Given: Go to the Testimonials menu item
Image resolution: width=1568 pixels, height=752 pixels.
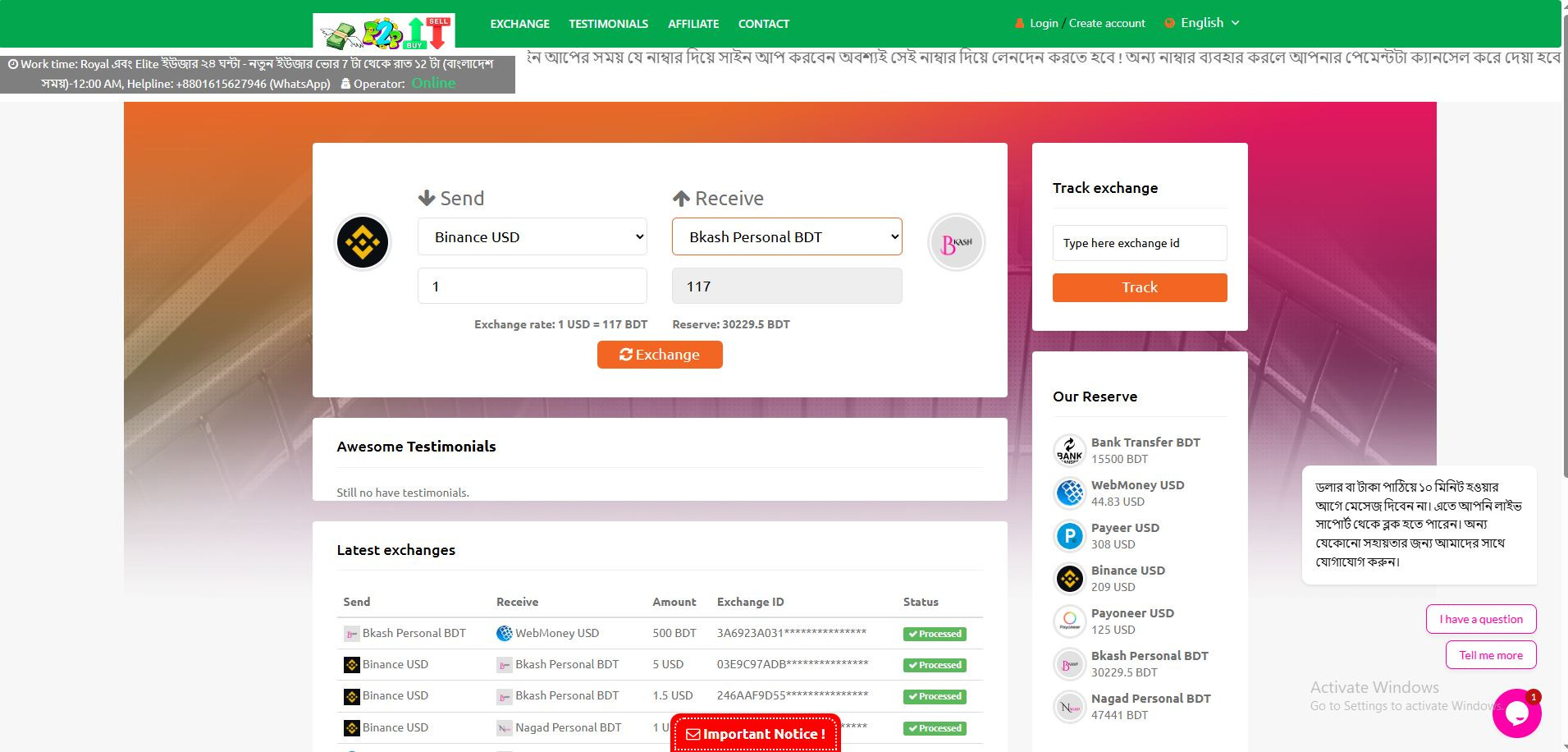Looking at the screenshot, I should point(608,24).
